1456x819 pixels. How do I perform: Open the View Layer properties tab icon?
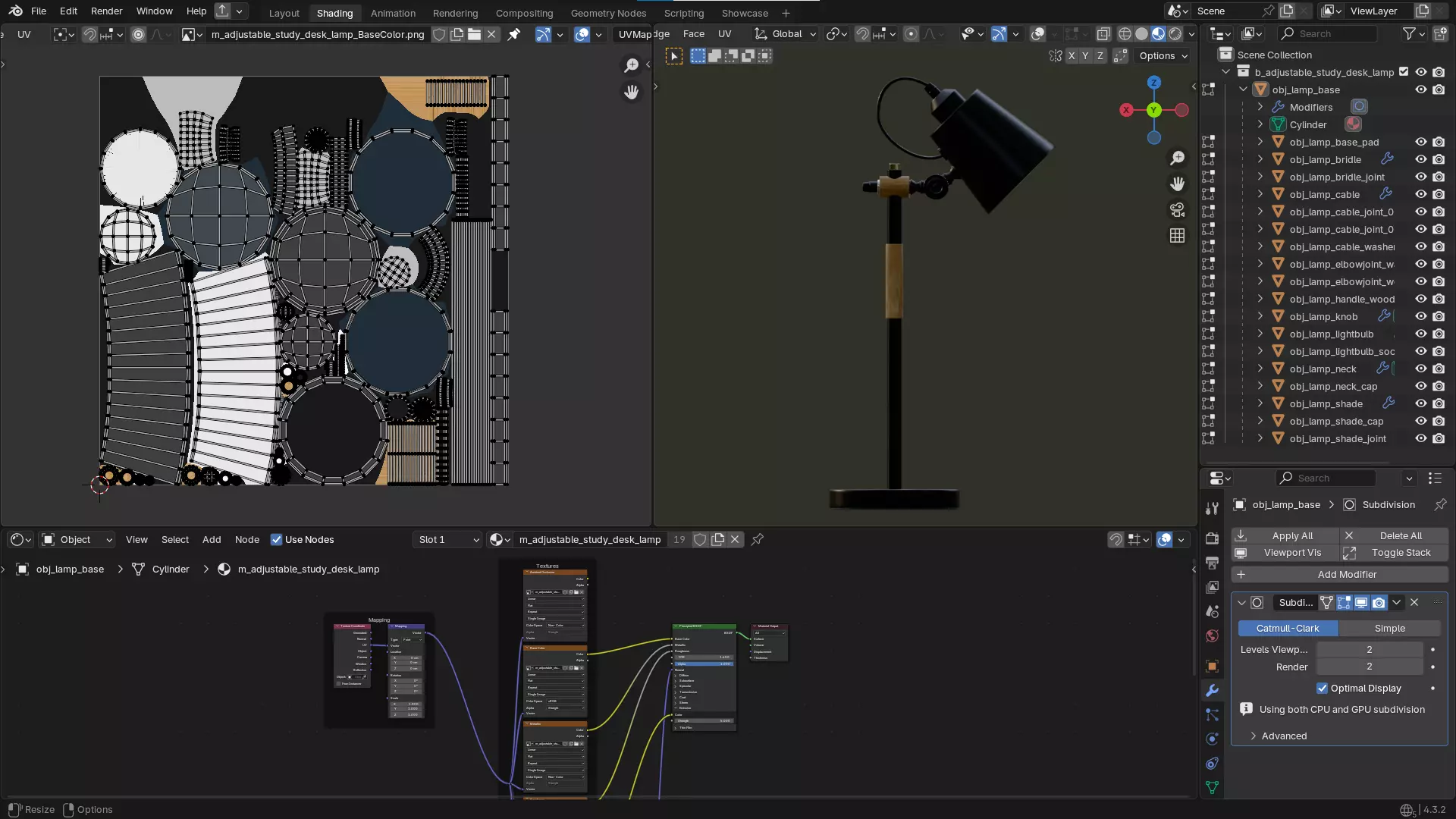click(1212, 588)
